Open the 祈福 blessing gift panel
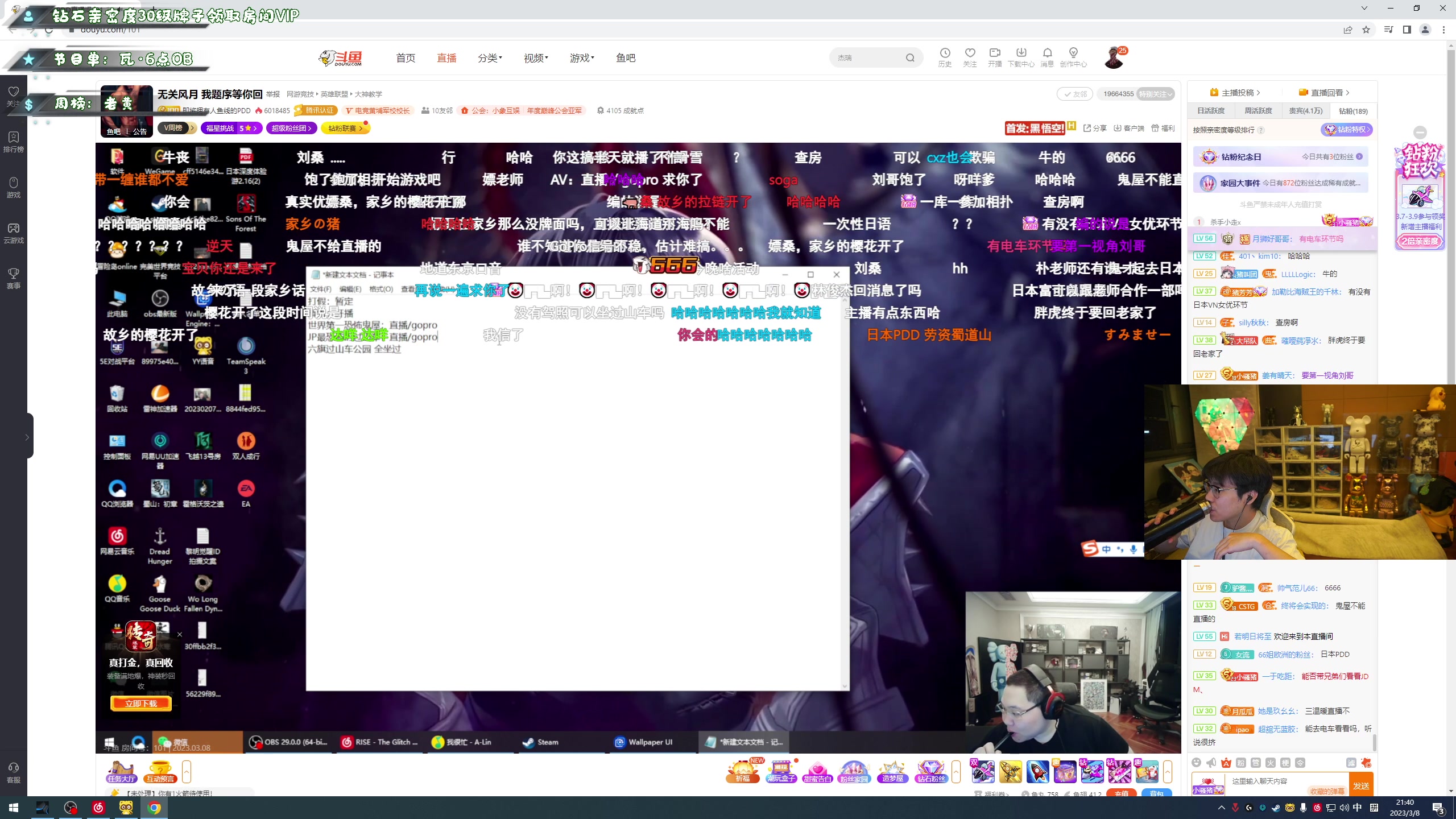 tap(742, 771)
